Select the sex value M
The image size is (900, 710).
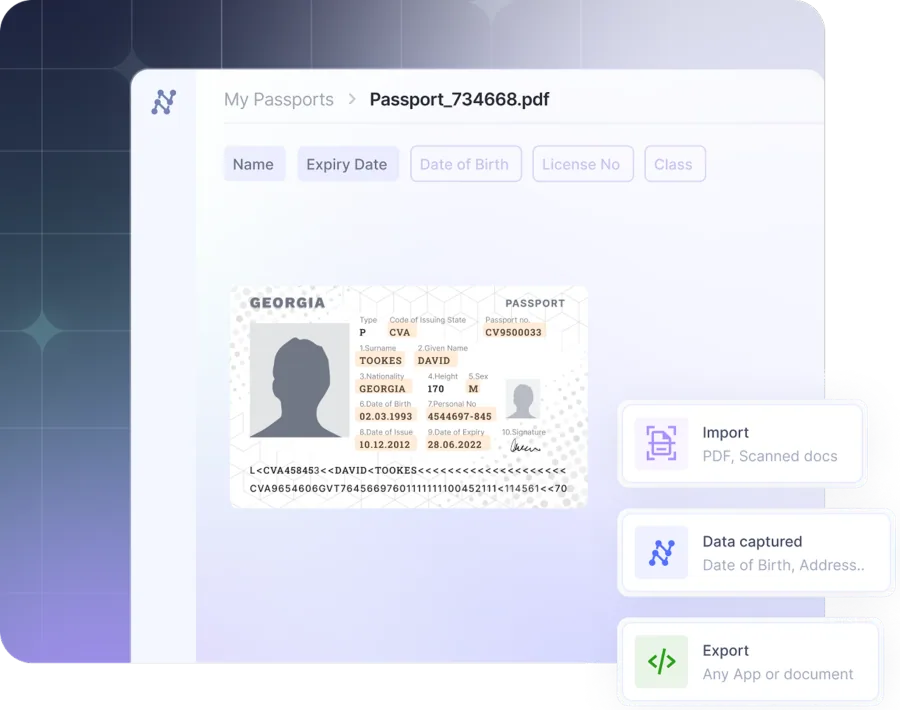click(473, 389)
